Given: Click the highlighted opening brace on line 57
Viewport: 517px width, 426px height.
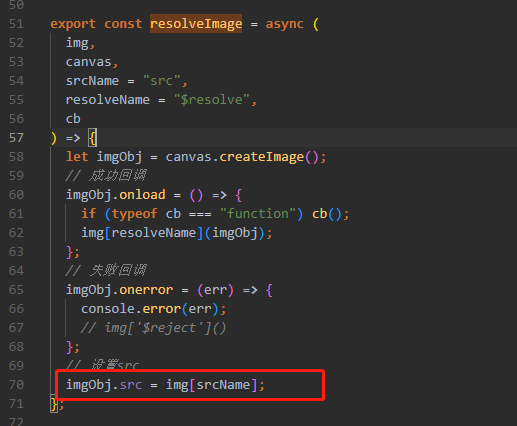Looking at the screenshot, I should coord(92,138).
